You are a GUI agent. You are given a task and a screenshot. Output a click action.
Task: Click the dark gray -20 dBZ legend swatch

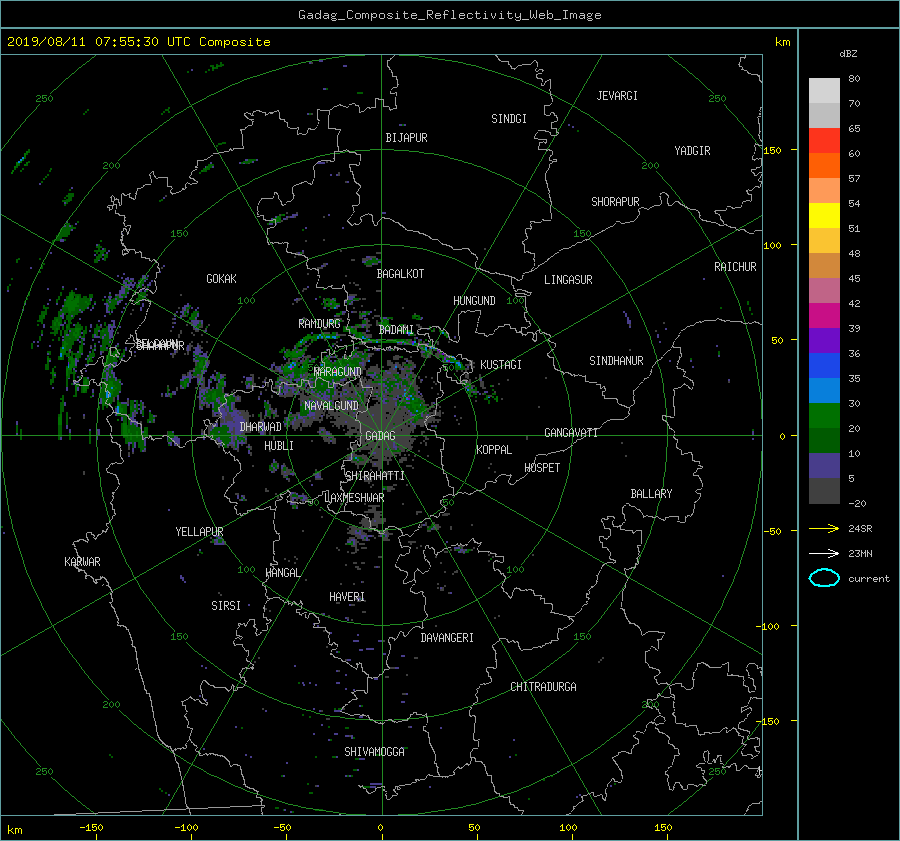click(824, 491)
